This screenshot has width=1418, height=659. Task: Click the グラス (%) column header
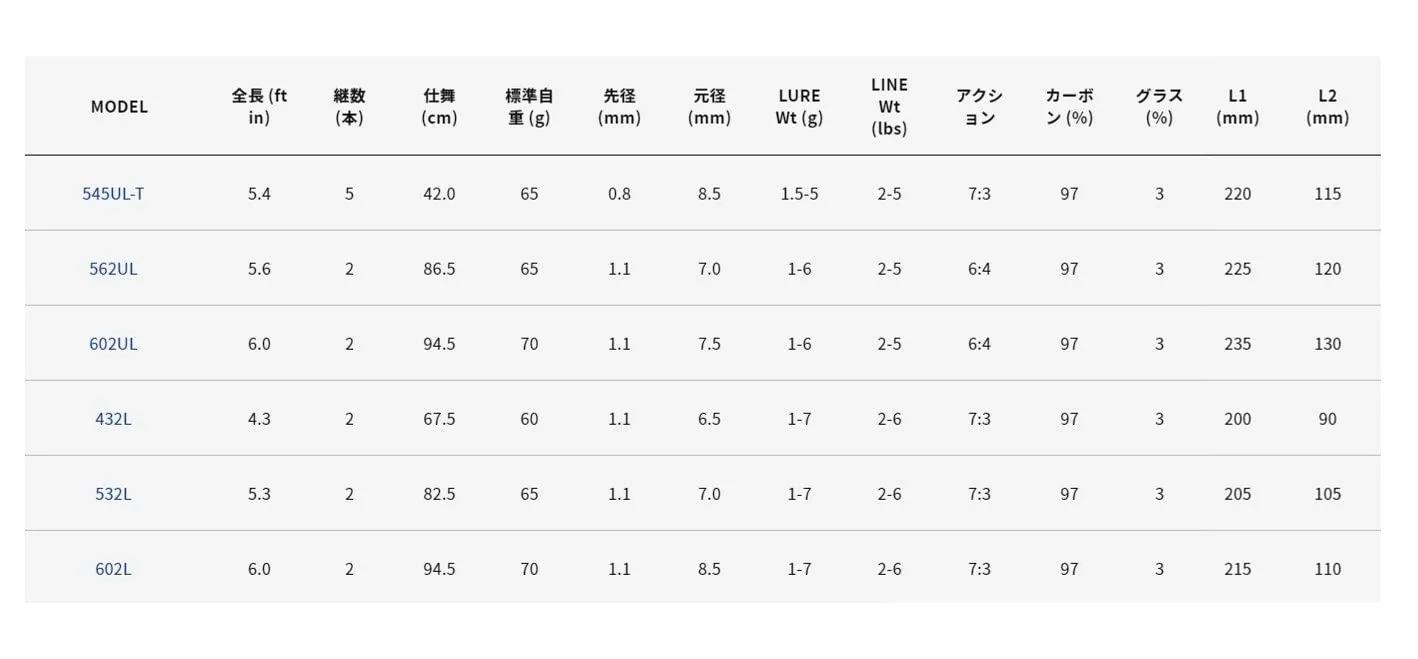point(1159,107)
